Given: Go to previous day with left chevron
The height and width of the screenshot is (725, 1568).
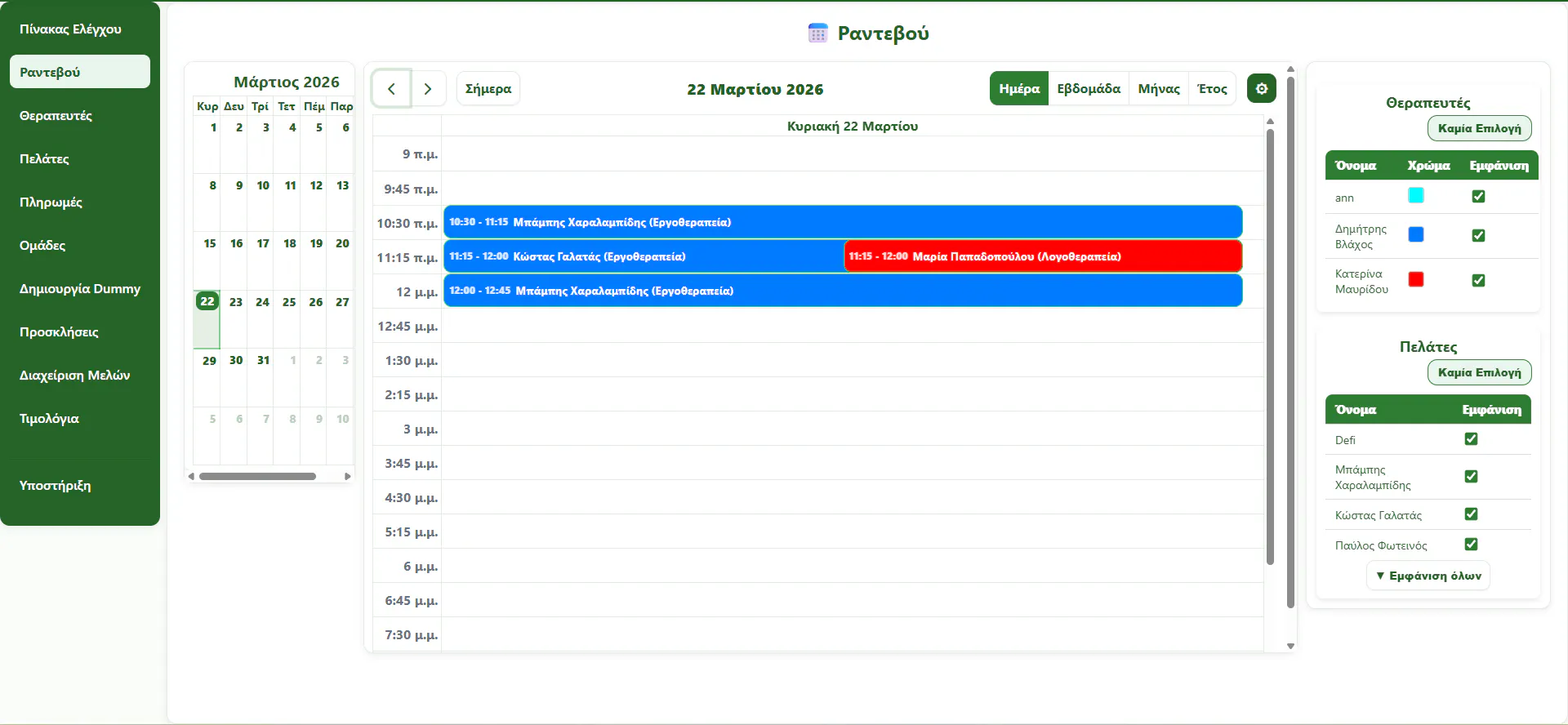Looking at the screenshot, I should (392, 89).
